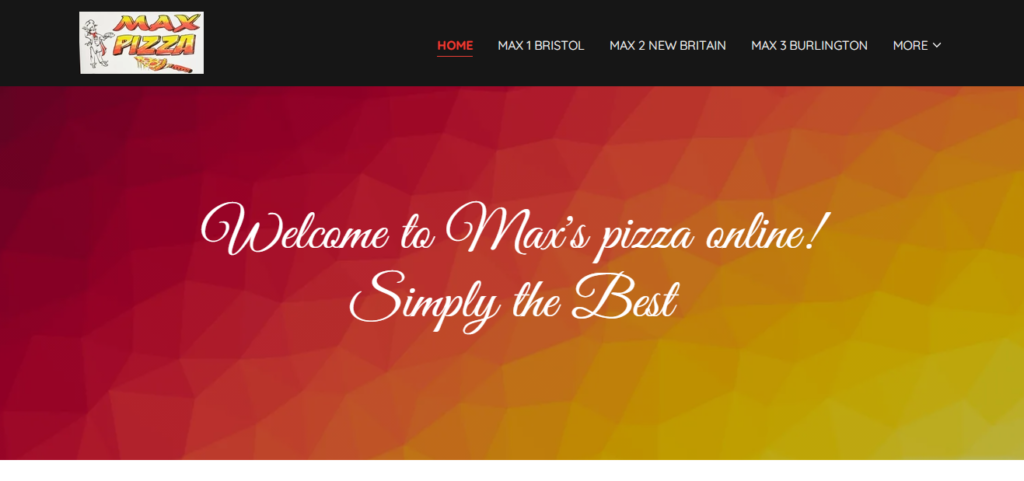Click the Simply the Best tagline
1024x481 pixels.
click(513, 300)
